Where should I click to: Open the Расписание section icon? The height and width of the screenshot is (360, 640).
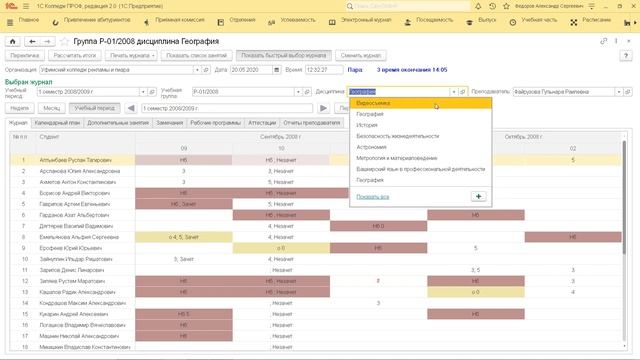coord(574,22)
